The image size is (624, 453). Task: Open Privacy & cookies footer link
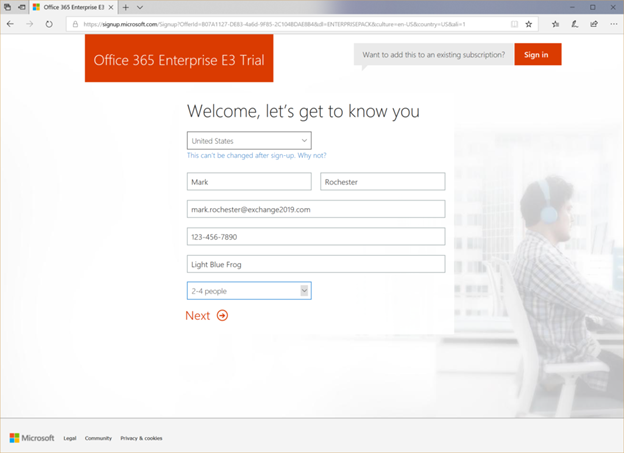pyautogui.click(x=141, y=438)
